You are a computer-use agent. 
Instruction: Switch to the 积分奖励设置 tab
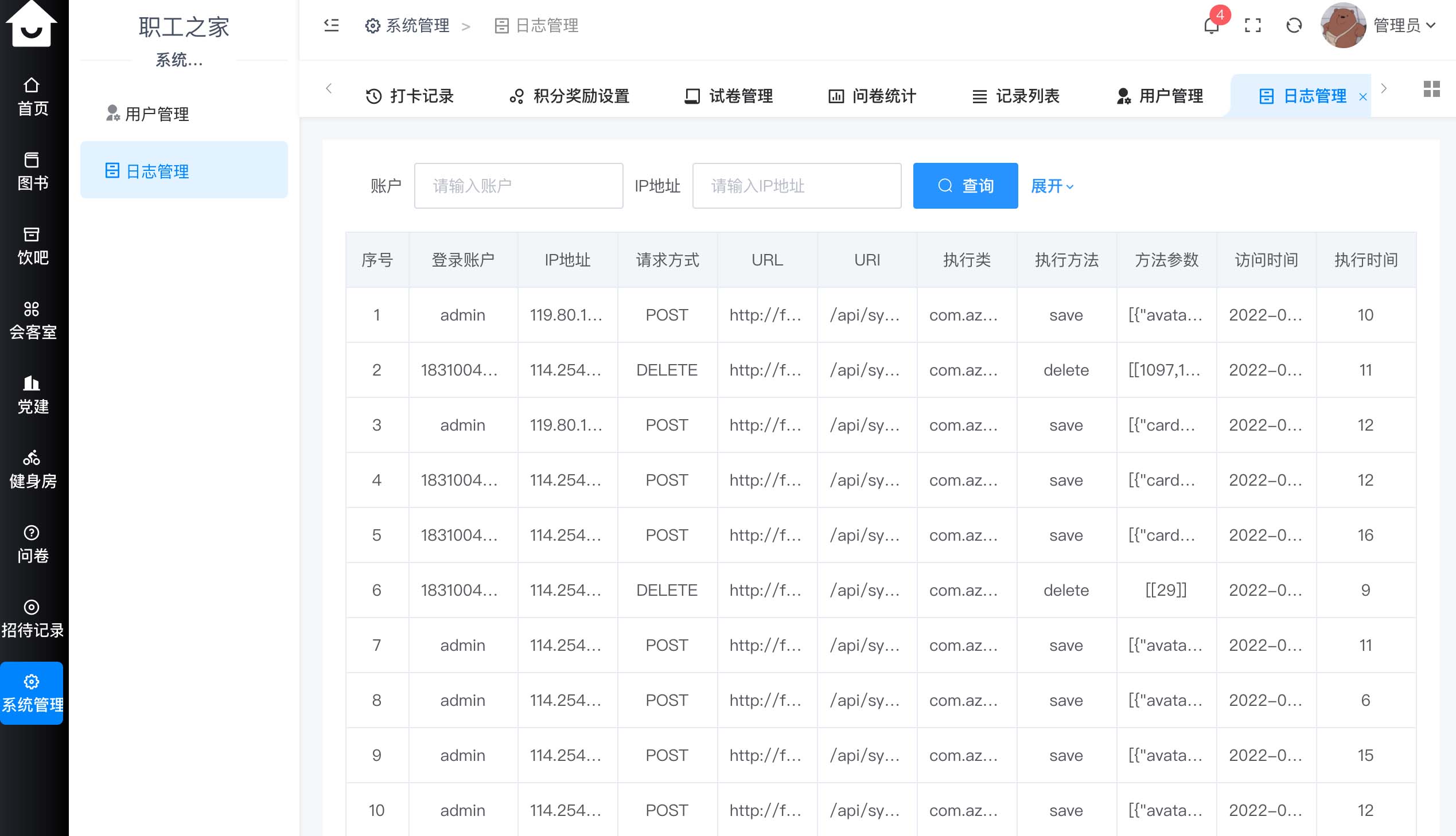(x=570, y=96)
